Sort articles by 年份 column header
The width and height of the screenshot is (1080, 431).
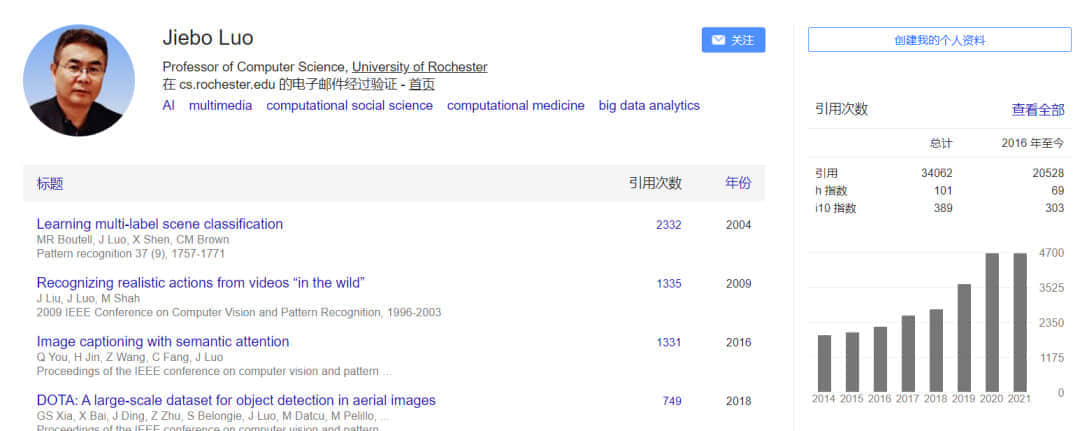pyautogui.click(x=738, y=183)
